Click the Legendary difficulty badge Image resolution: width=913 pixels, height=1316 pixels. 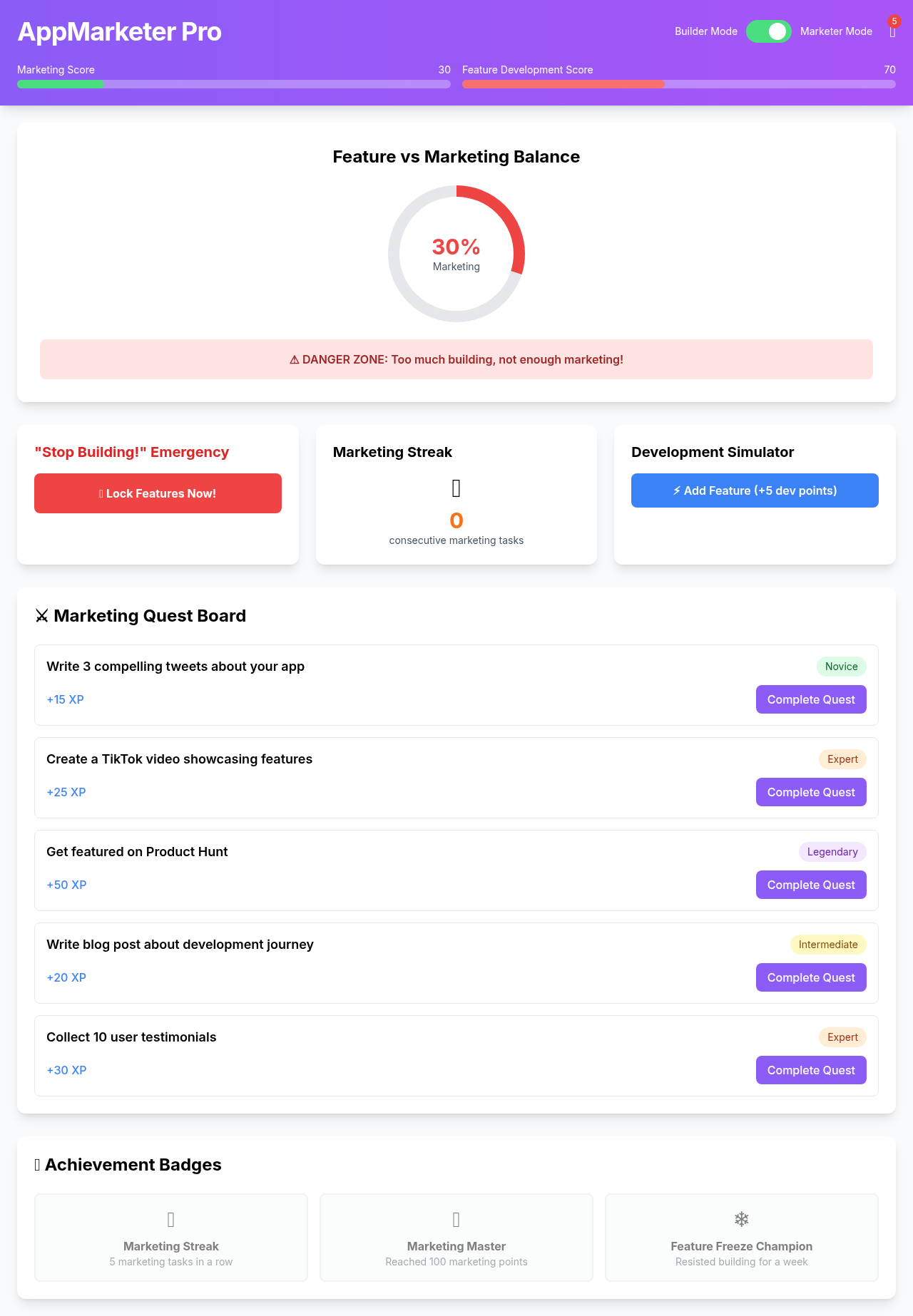click(832, 851)
